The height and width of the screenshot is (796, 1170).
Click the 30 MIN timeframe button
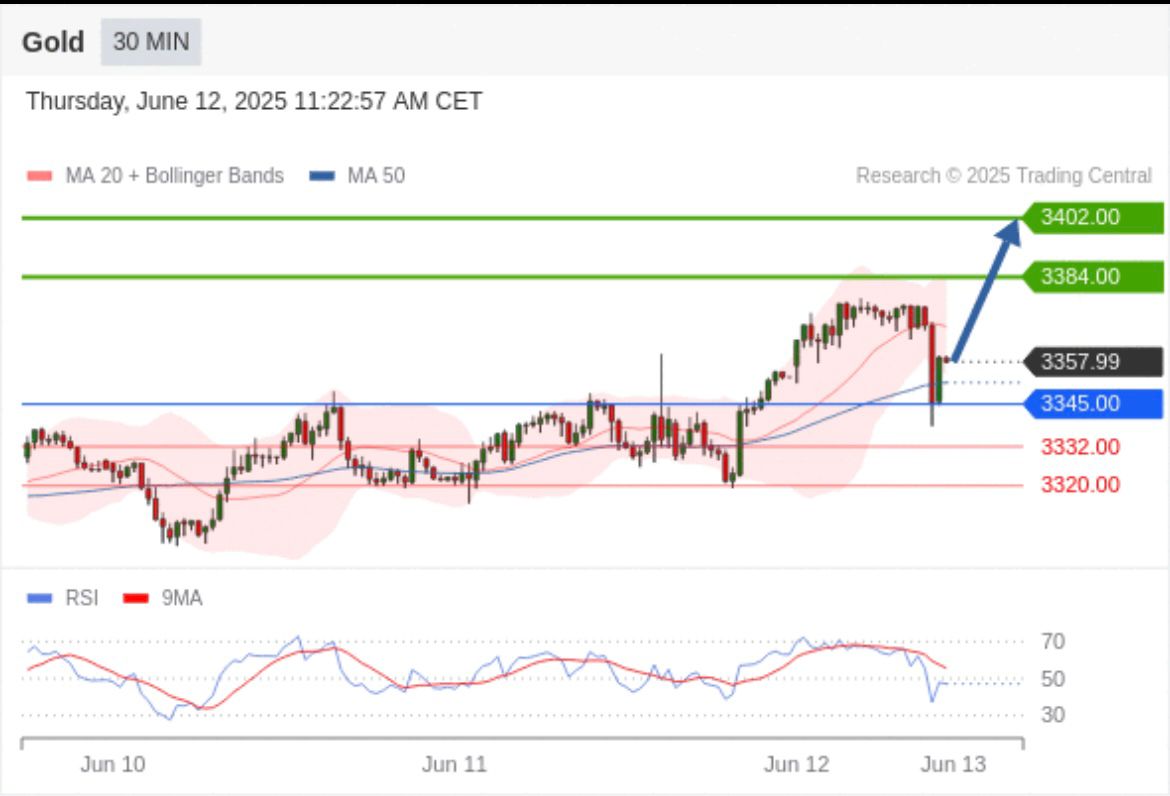[x=151, y=42]
